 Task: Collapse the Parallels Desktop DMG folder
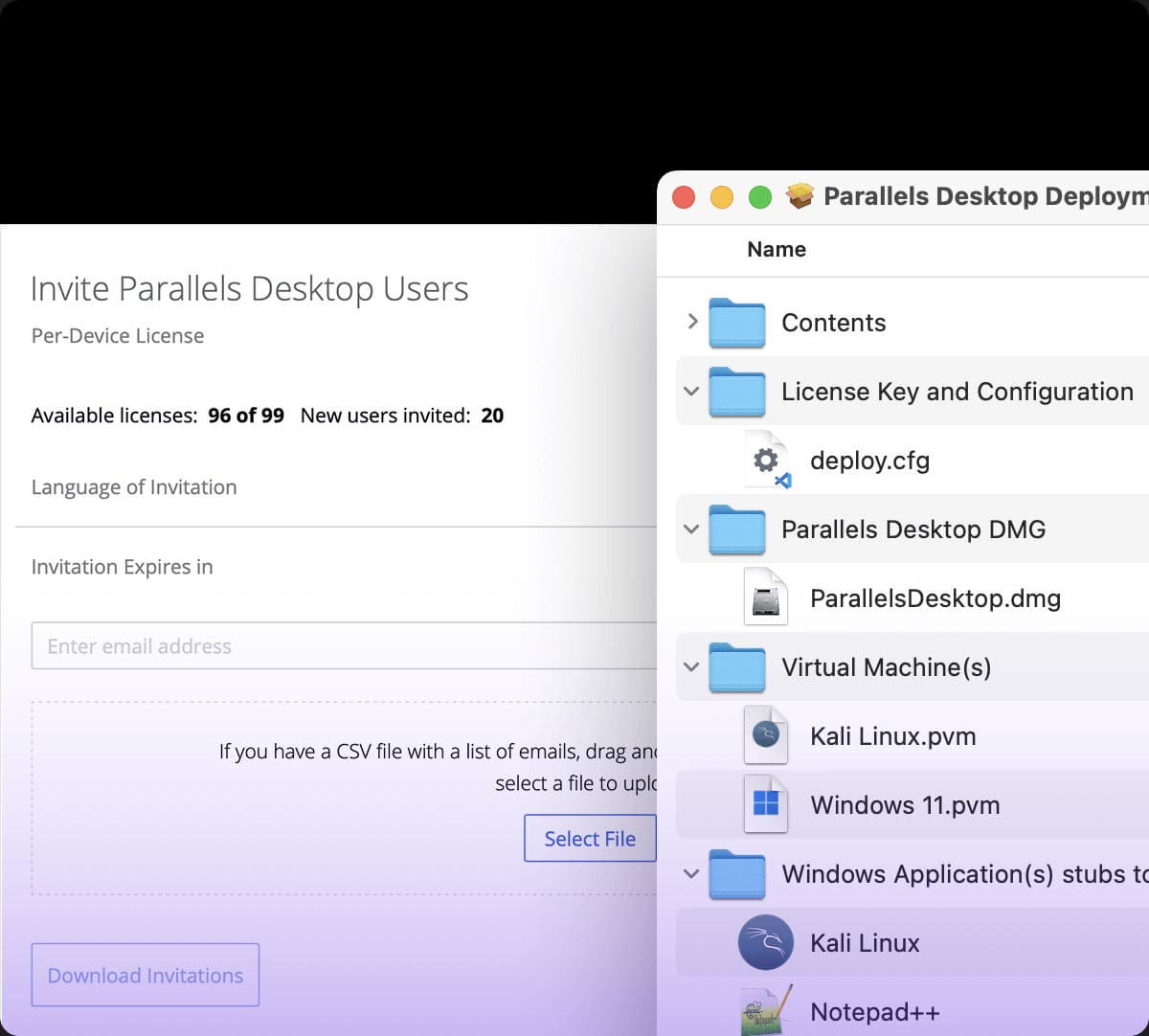[691, 529]
